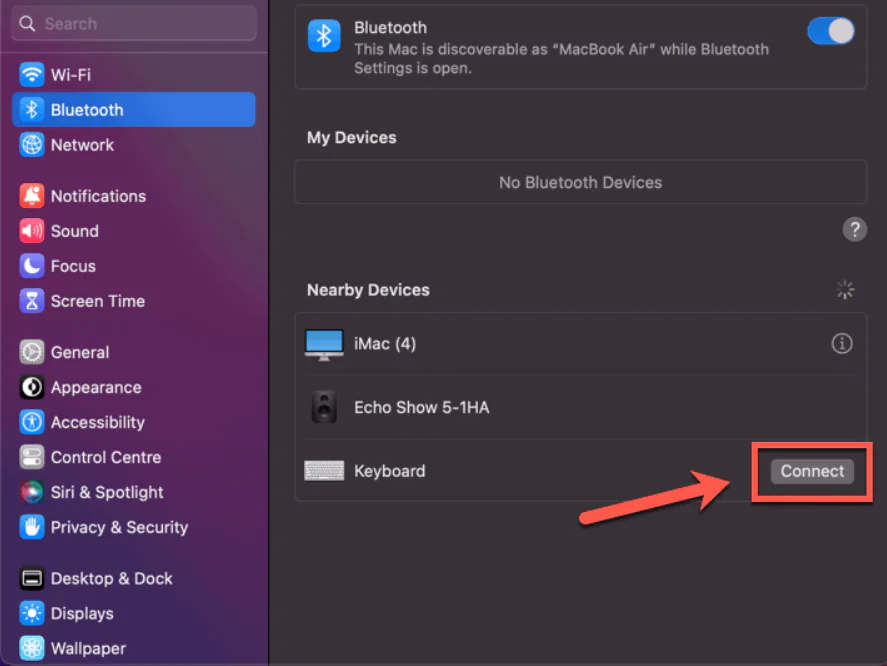Open the Bluetooth help question mark

[854, 230]
